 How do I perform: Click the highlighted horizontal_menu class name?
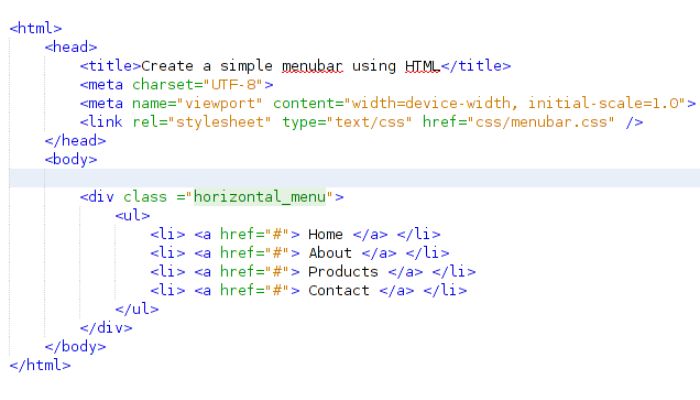click(x=259, y=197)
